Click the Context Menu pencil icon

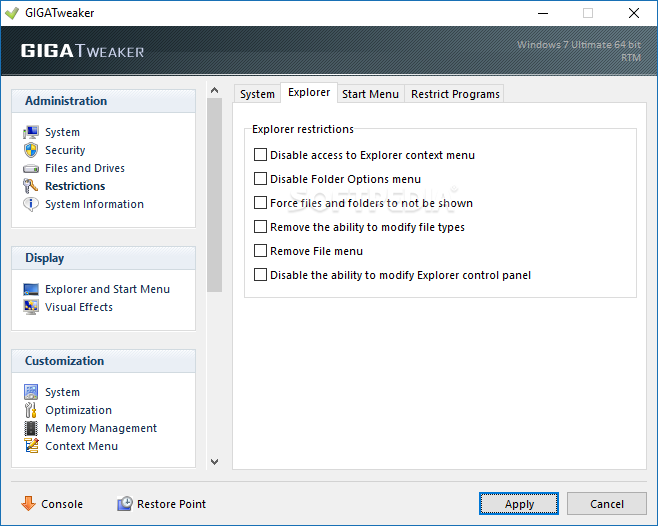pos(31,446)
